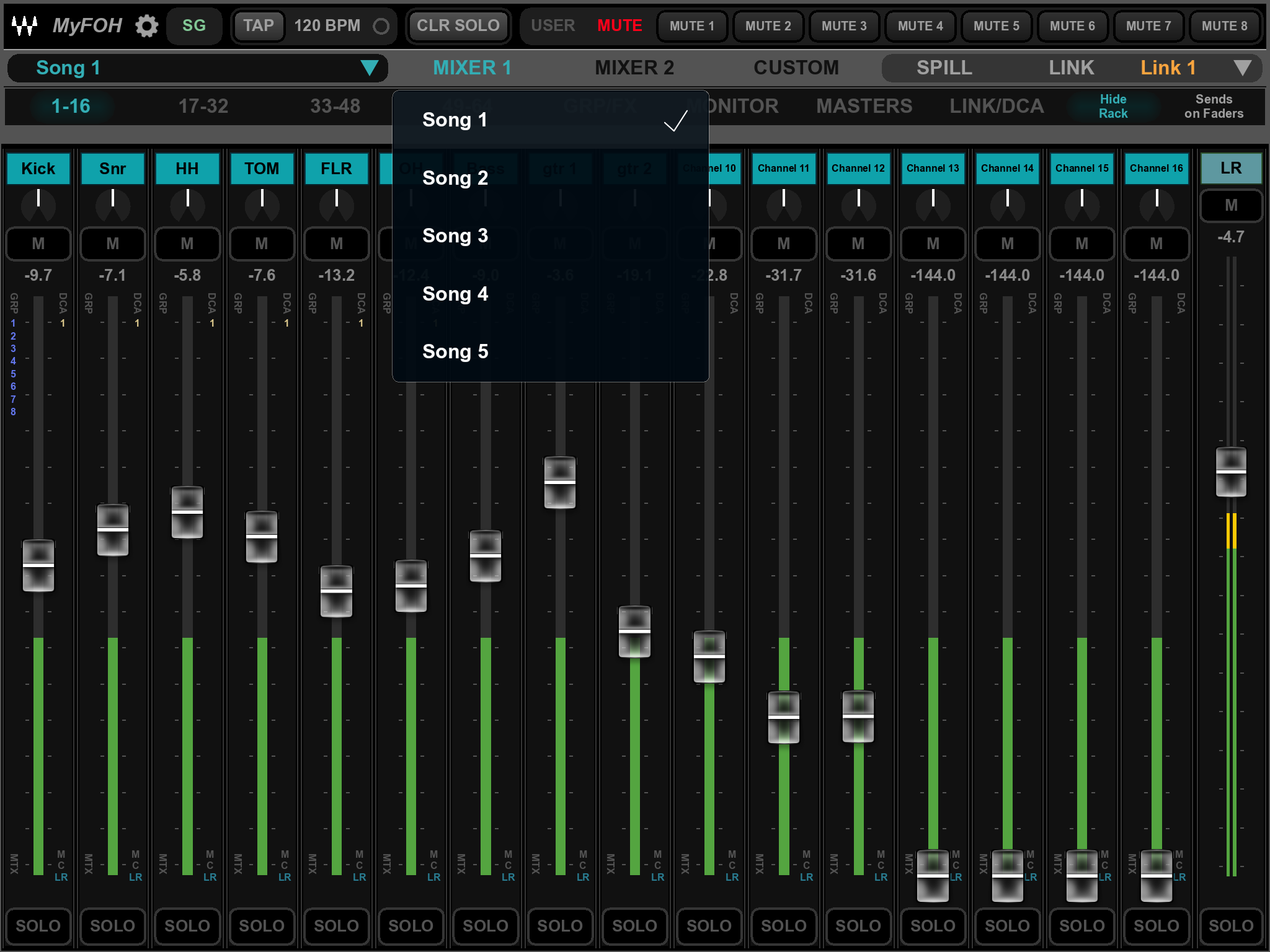Screen dimensions: 1270x952
Task: Mute the Kick channel
Action: pos(38,244)
